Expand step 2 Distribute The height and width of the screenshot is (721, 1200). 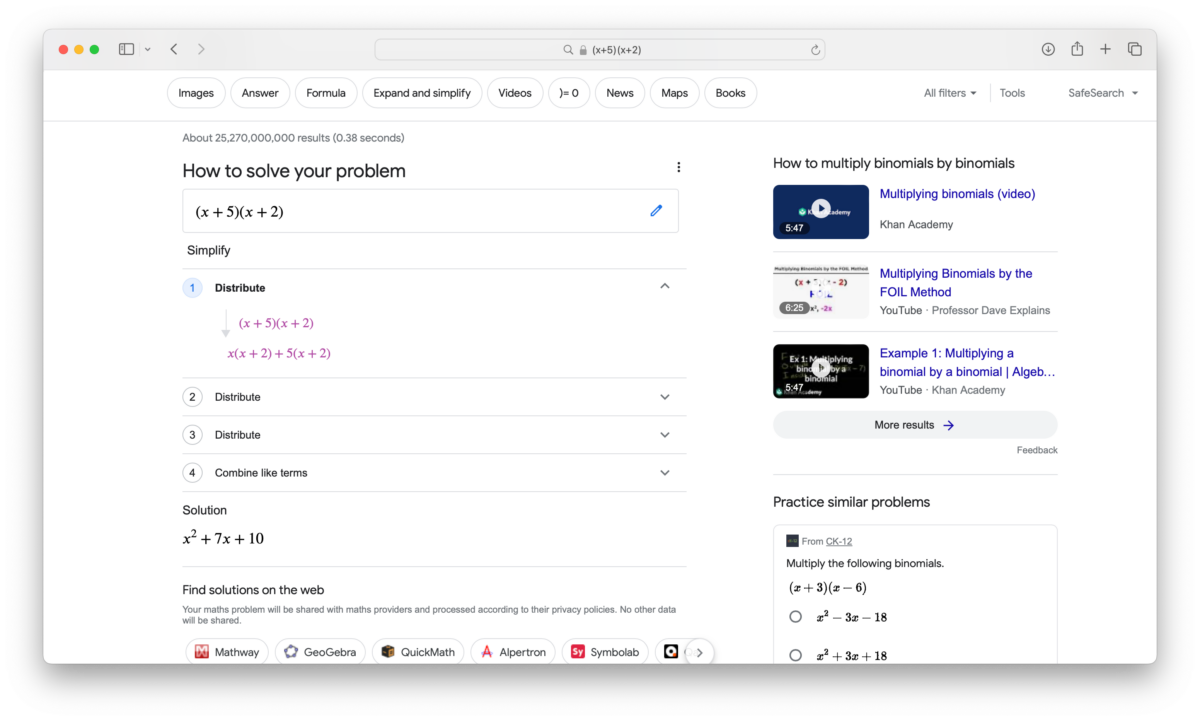point(665,397)
